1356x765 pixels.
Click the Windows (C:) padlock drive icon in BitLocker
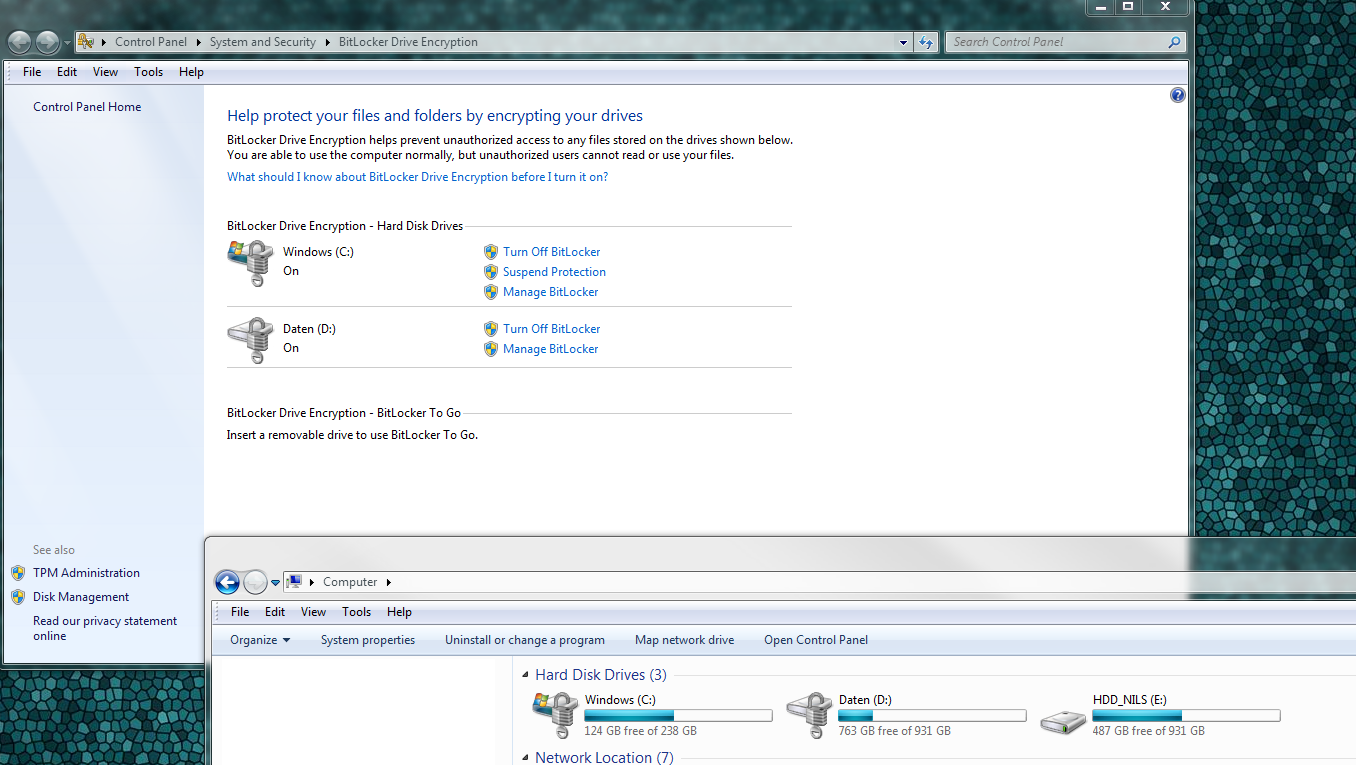point(250,263)
